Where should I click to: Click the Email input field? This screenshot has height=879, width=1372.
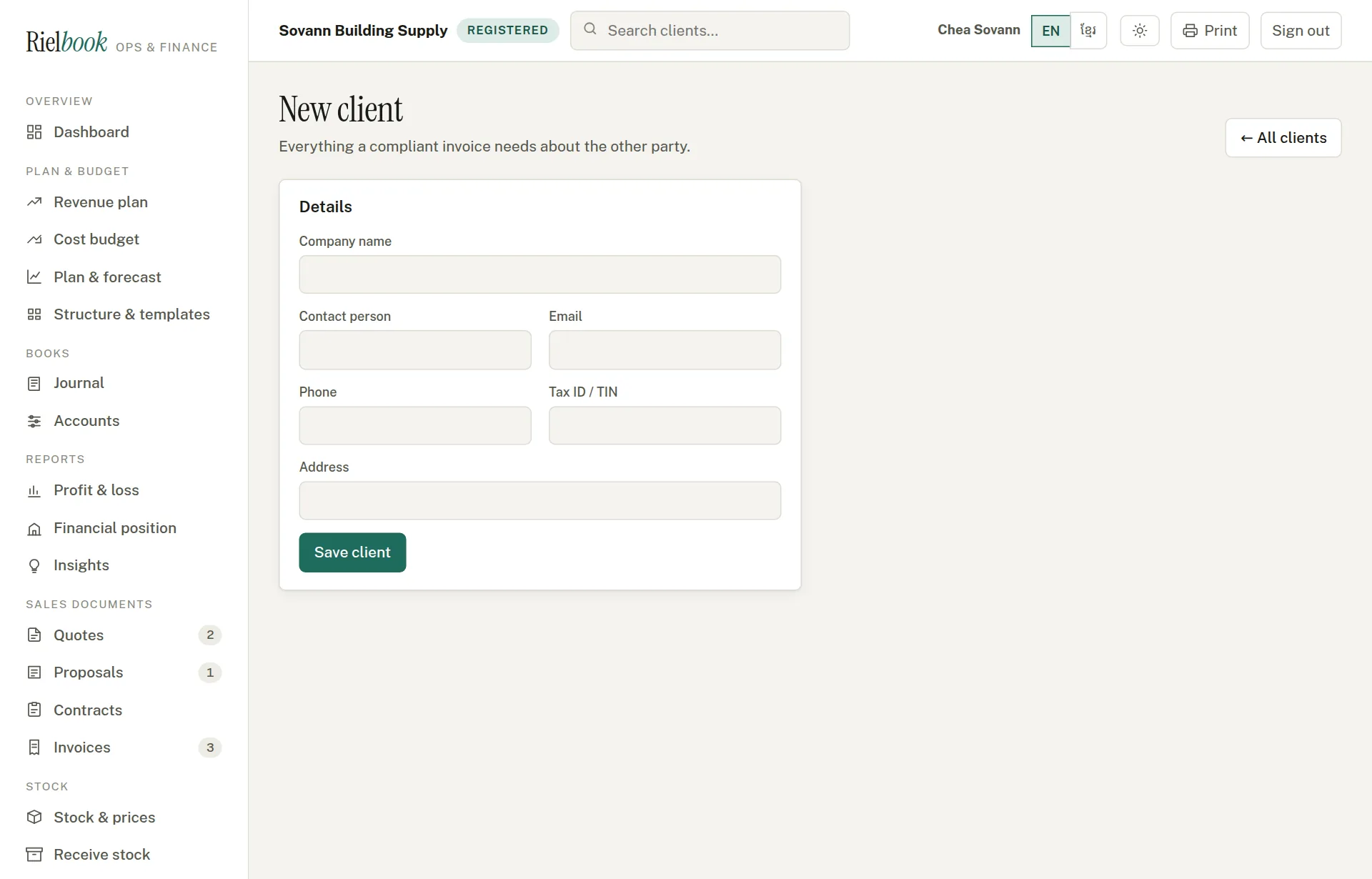[x=665, y=350]
